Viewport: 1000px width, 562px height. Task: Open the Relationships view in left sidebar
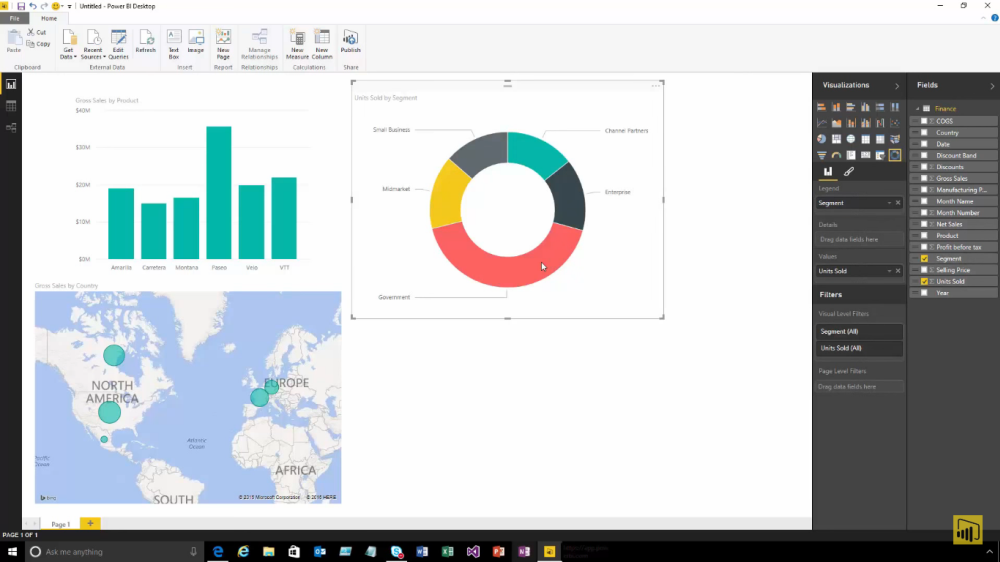(x=11, y=128)
